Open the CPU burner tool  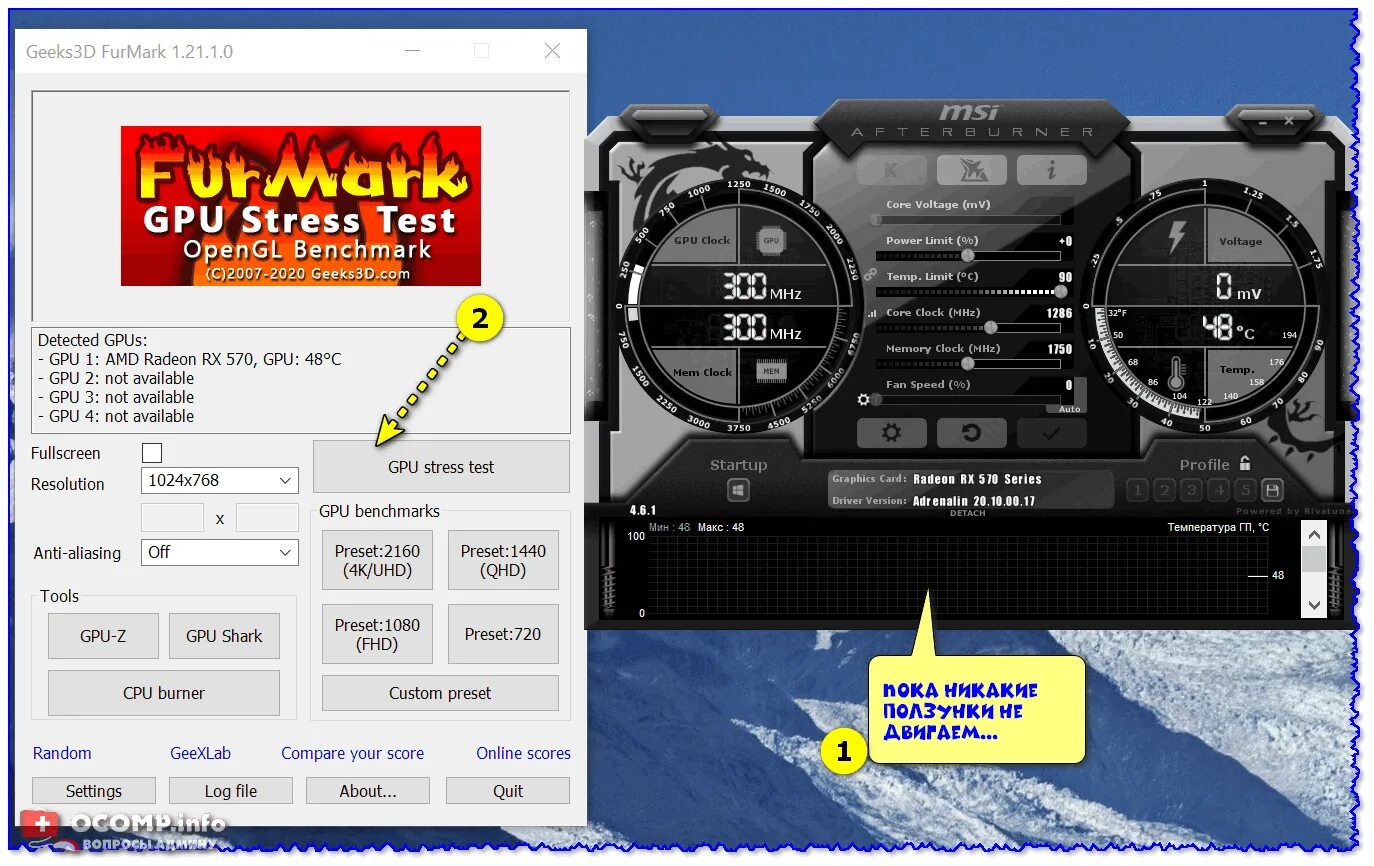point(164,693)
